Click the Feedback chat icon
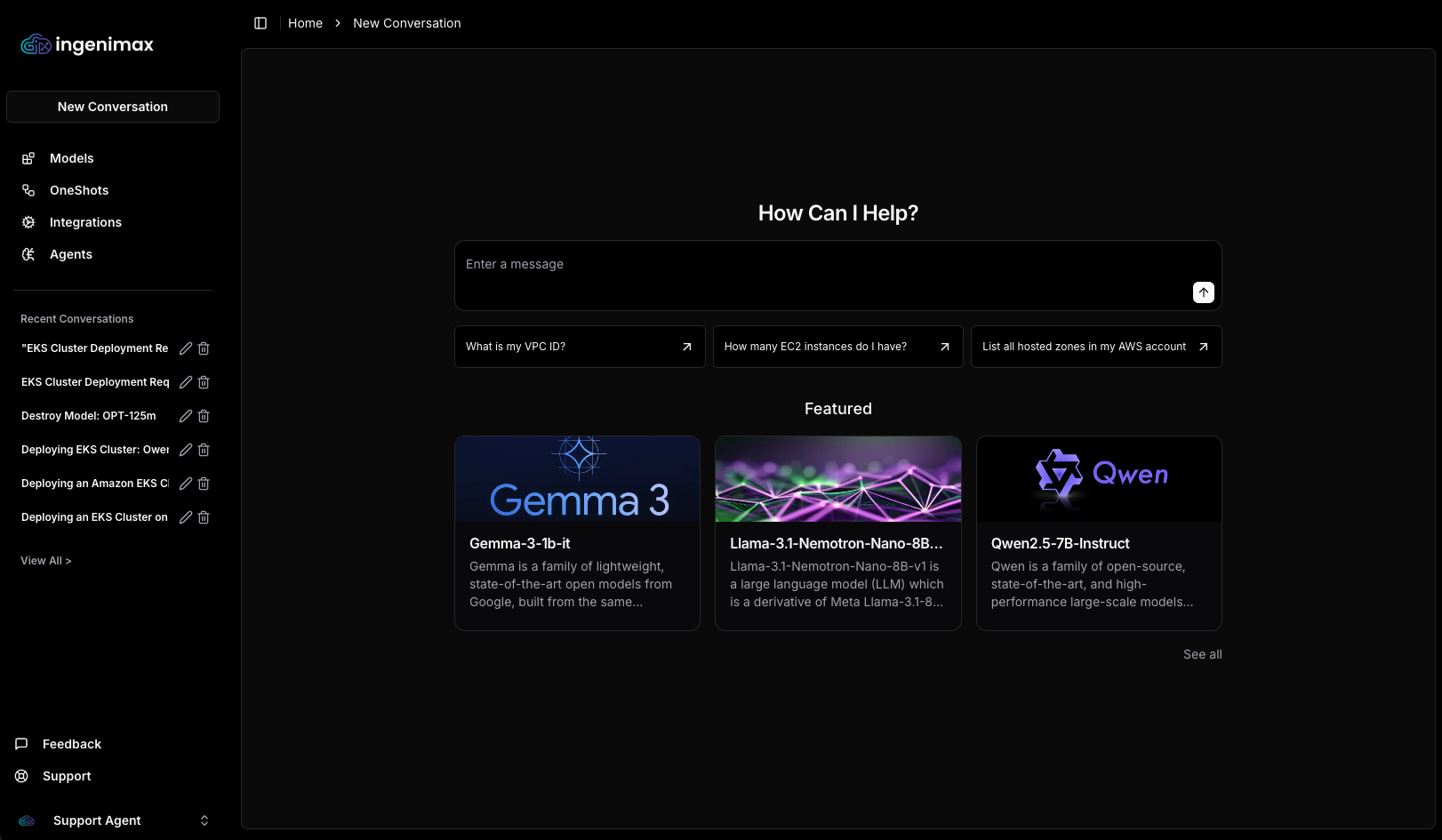Viewport: 1442px width, 840px height. pos(21,744)
